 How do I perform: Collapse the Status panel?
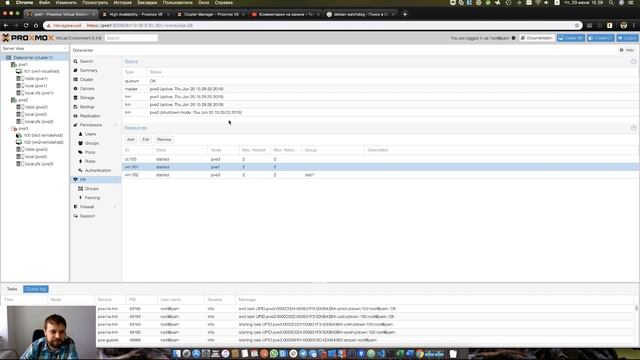633,62
